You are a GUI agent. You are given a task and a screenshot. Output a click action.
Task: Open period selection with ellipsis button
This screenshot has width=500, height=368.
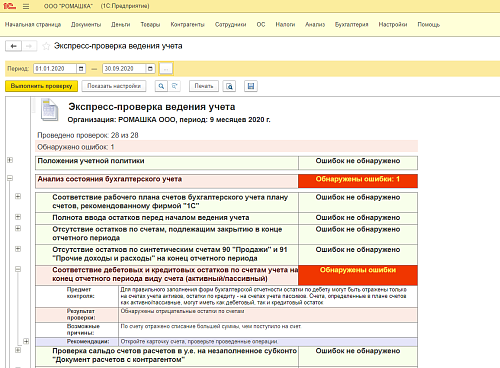166,69
